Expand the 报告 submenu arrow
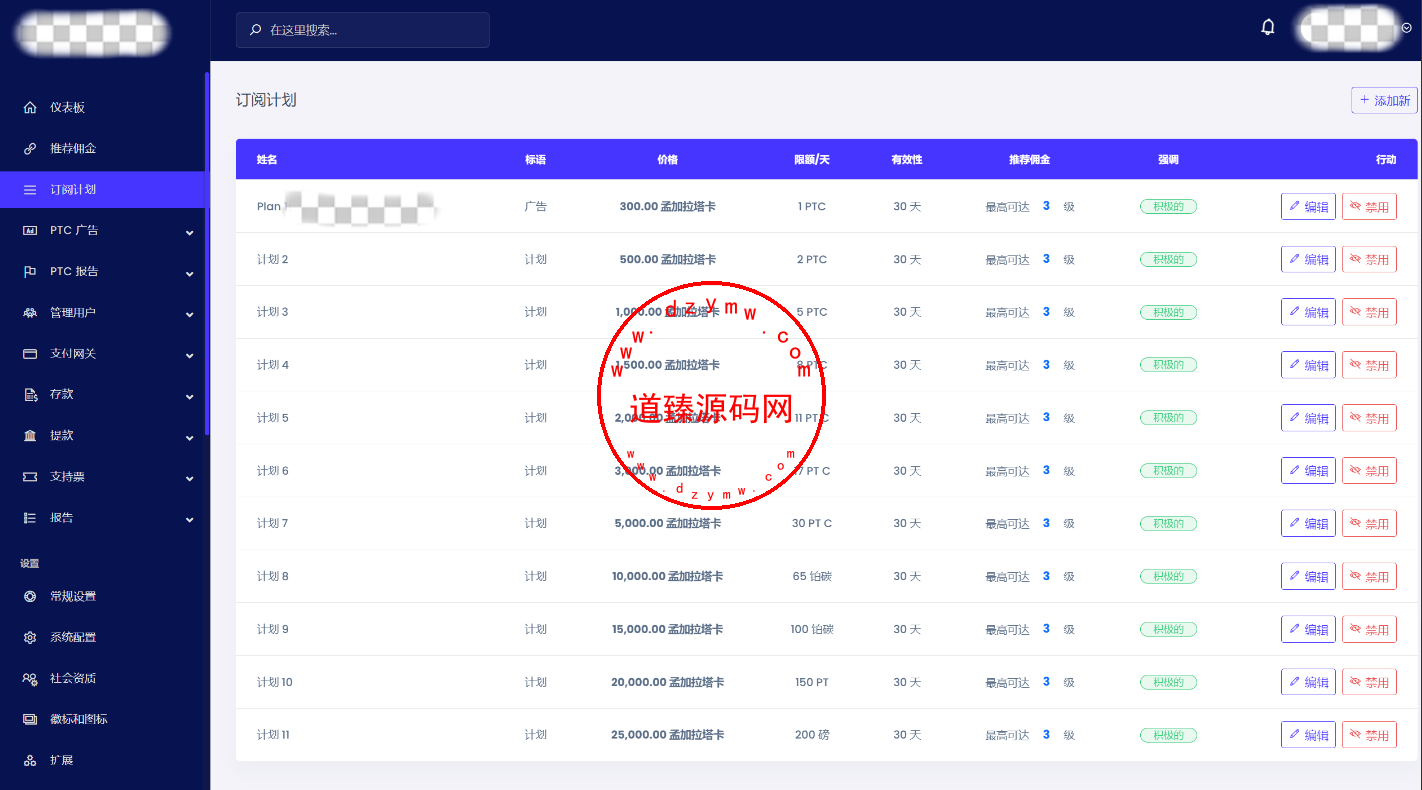1422x790 pixels. 190,520
